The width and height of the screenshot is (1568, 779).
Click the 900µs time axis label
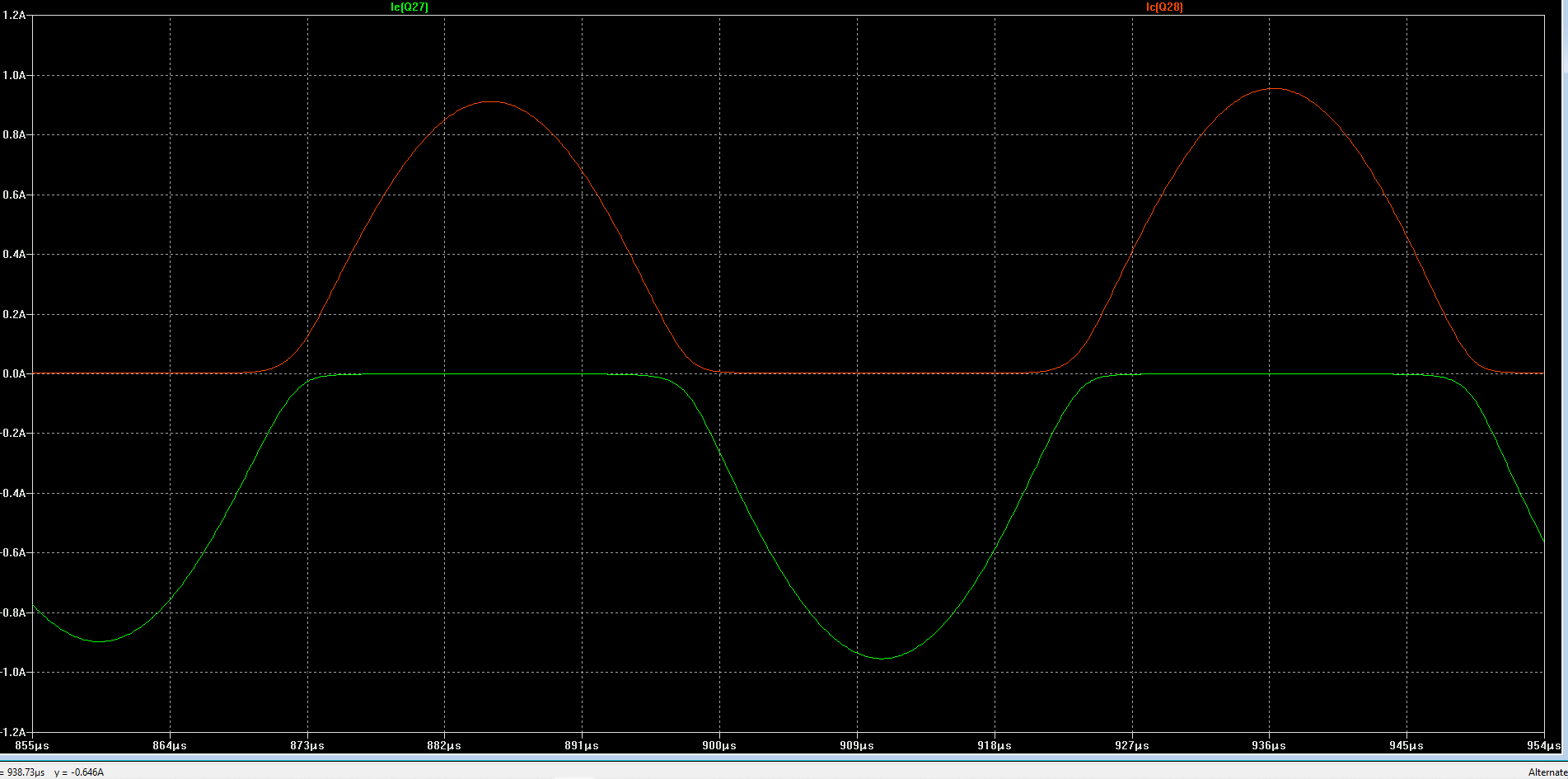719,745
